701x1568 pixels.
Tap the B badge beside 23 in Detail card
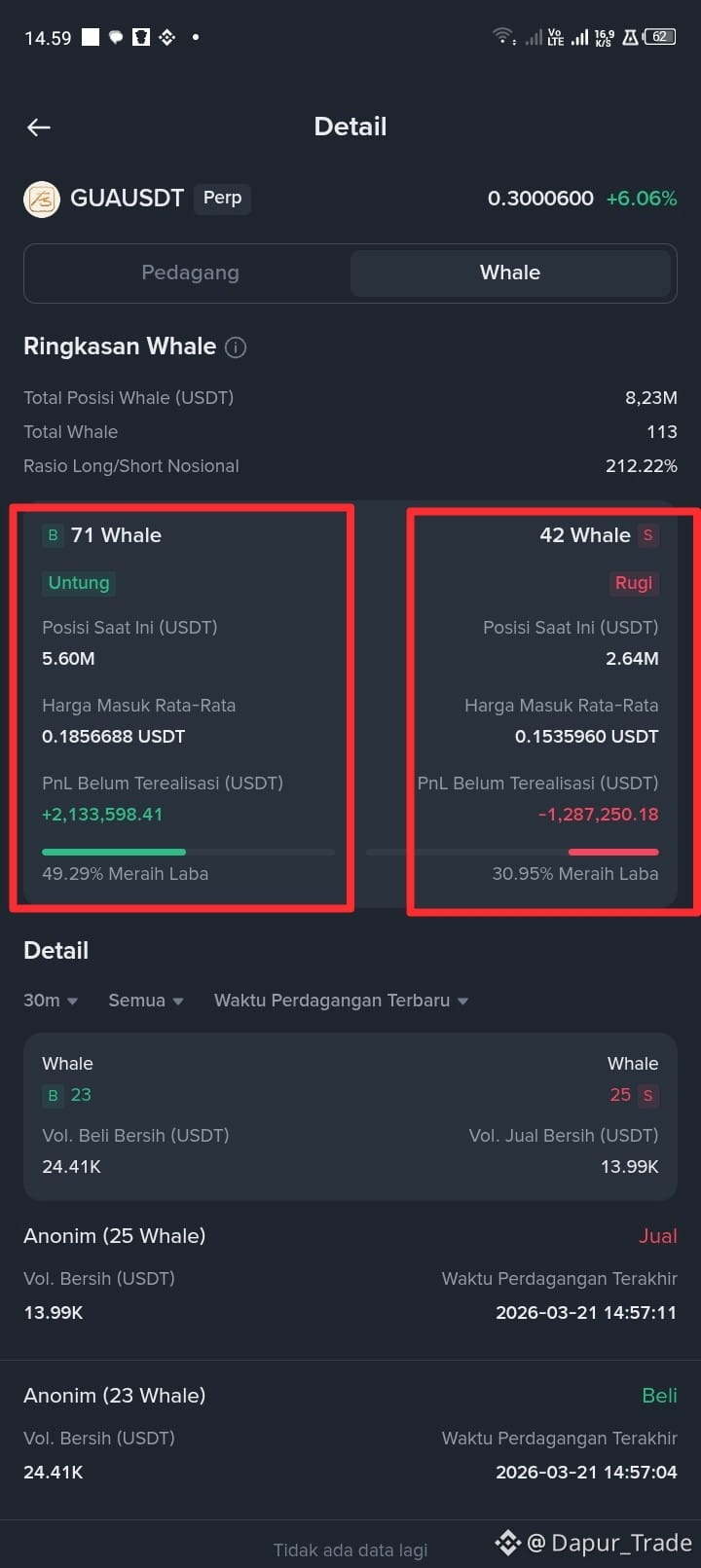click(x=53, y=1096)
